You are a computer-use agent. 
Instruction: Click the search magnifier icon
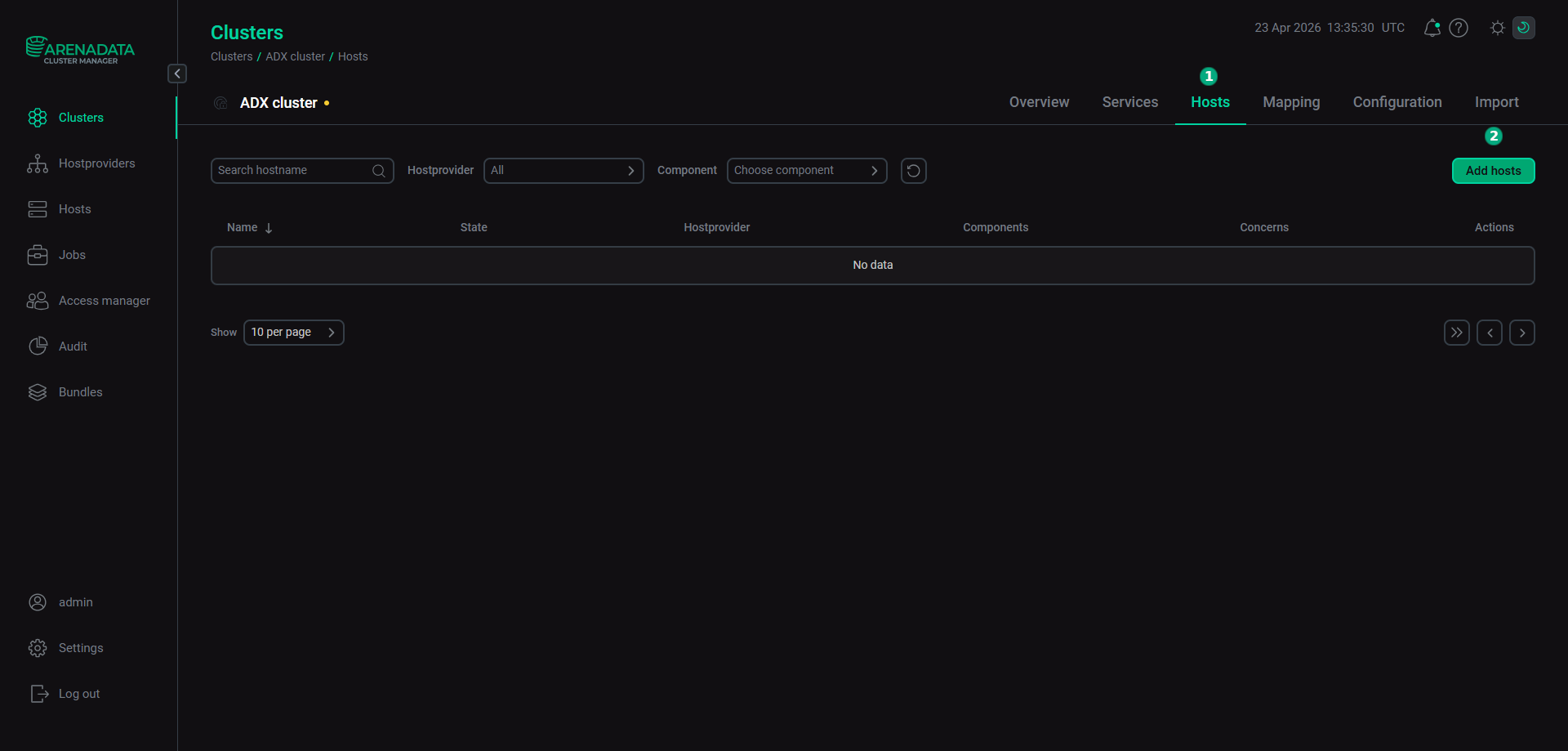(379, 171)
